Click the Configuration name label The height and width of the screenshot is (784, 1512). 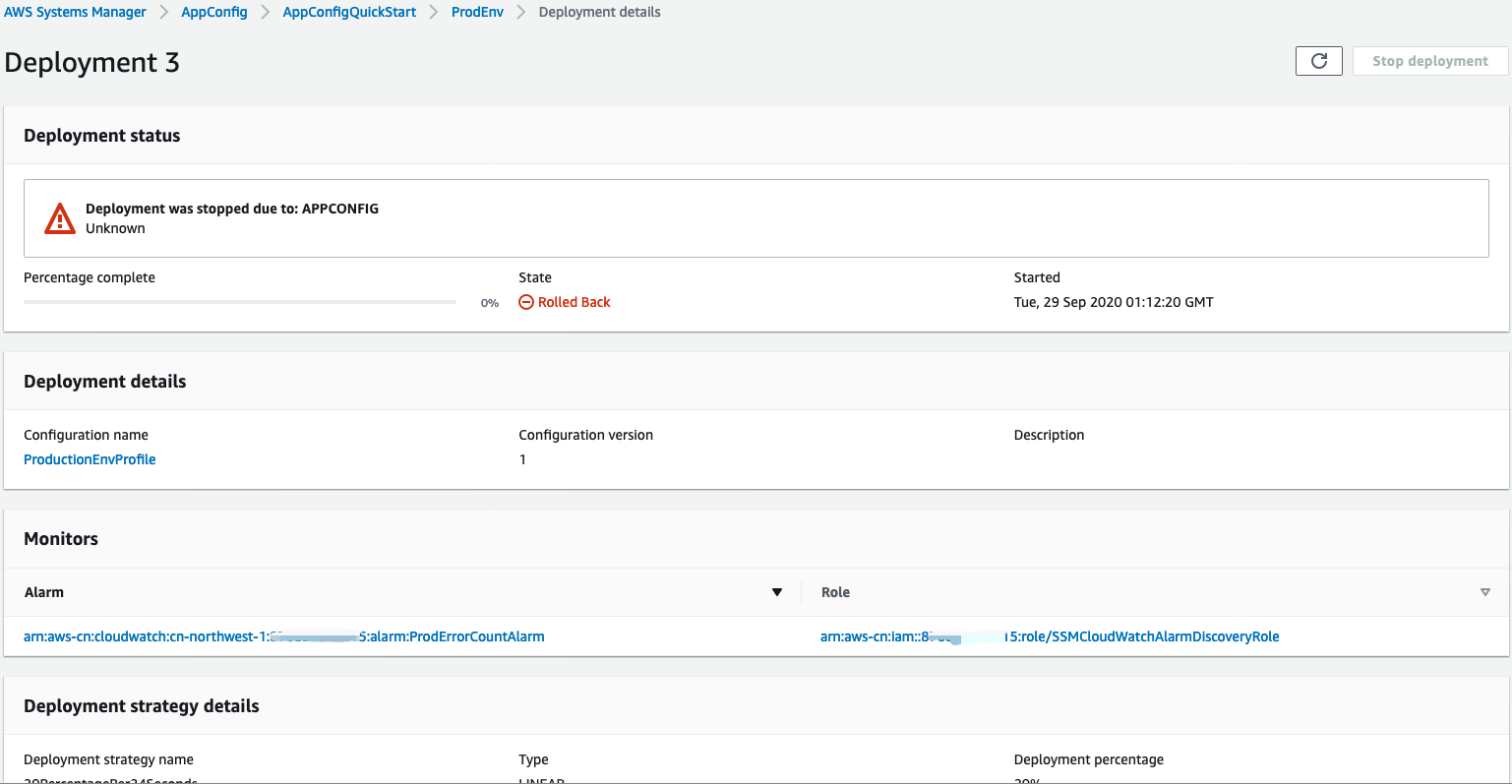point(86,435)
